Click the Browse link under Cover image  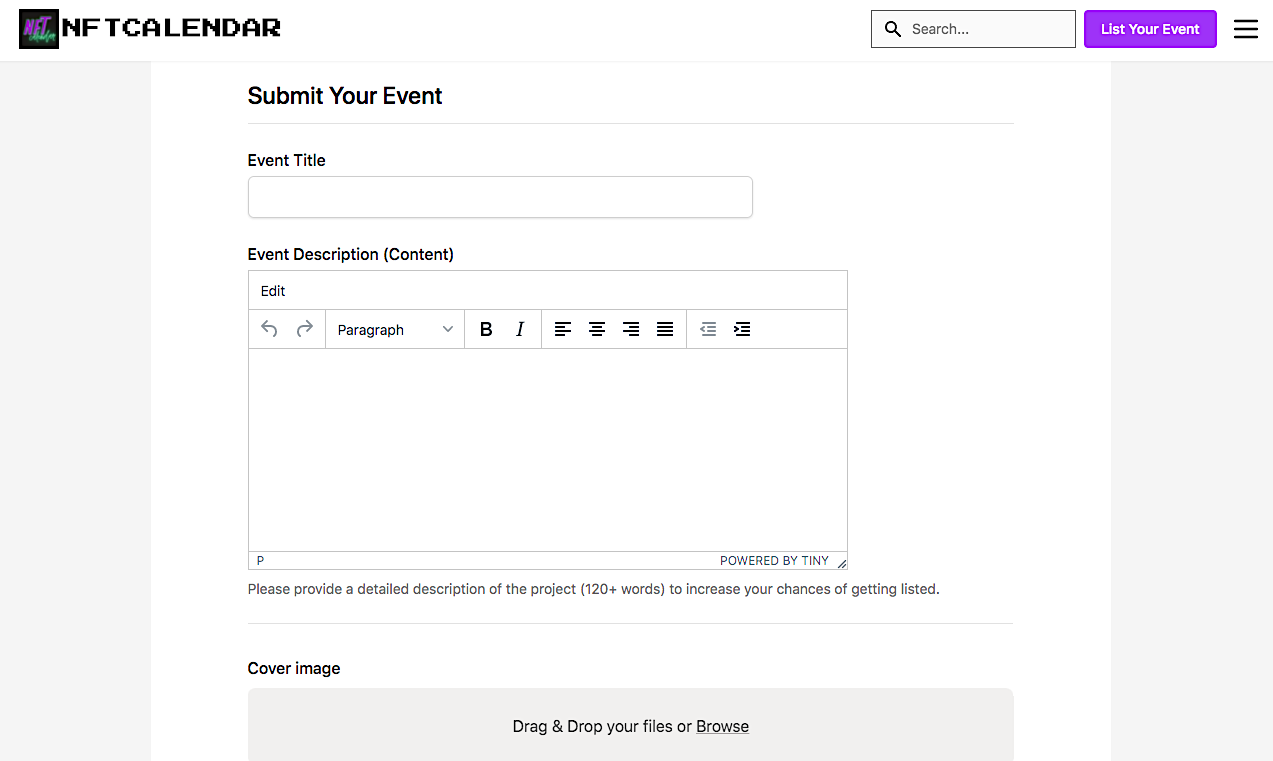point(722,726)
